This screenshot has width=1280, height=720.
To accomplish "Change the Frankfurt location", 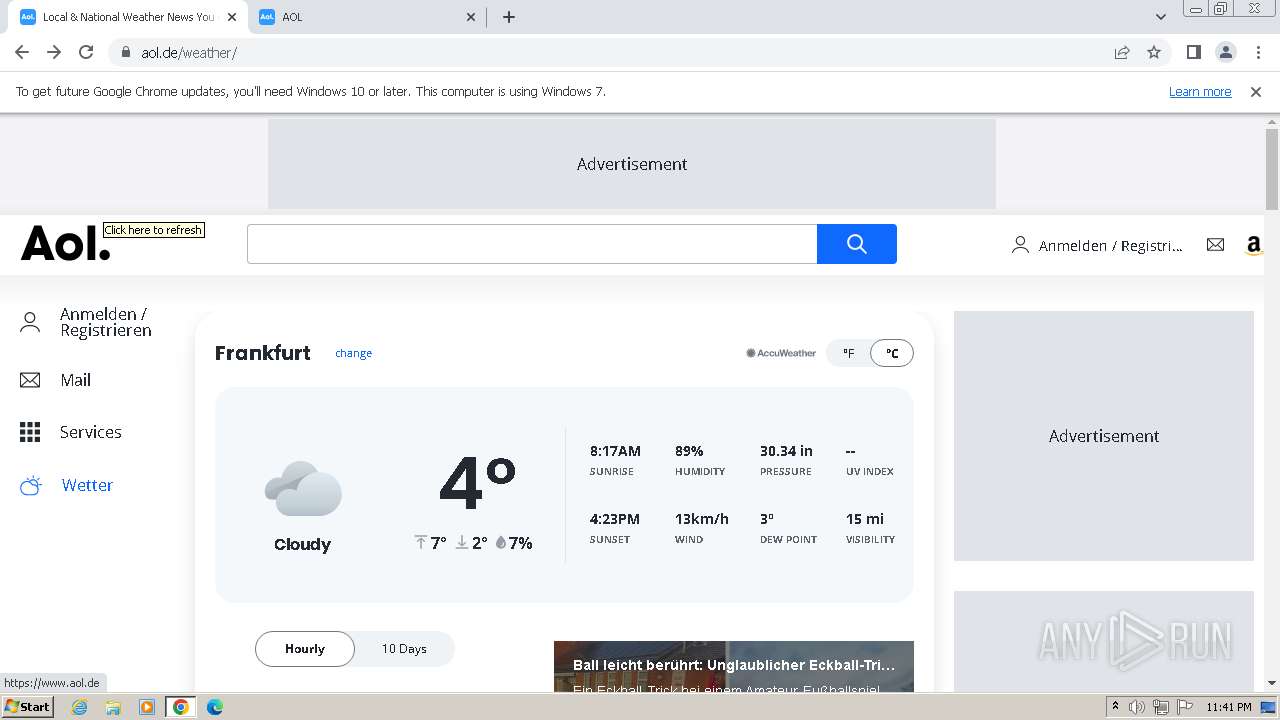I will 353,353.
